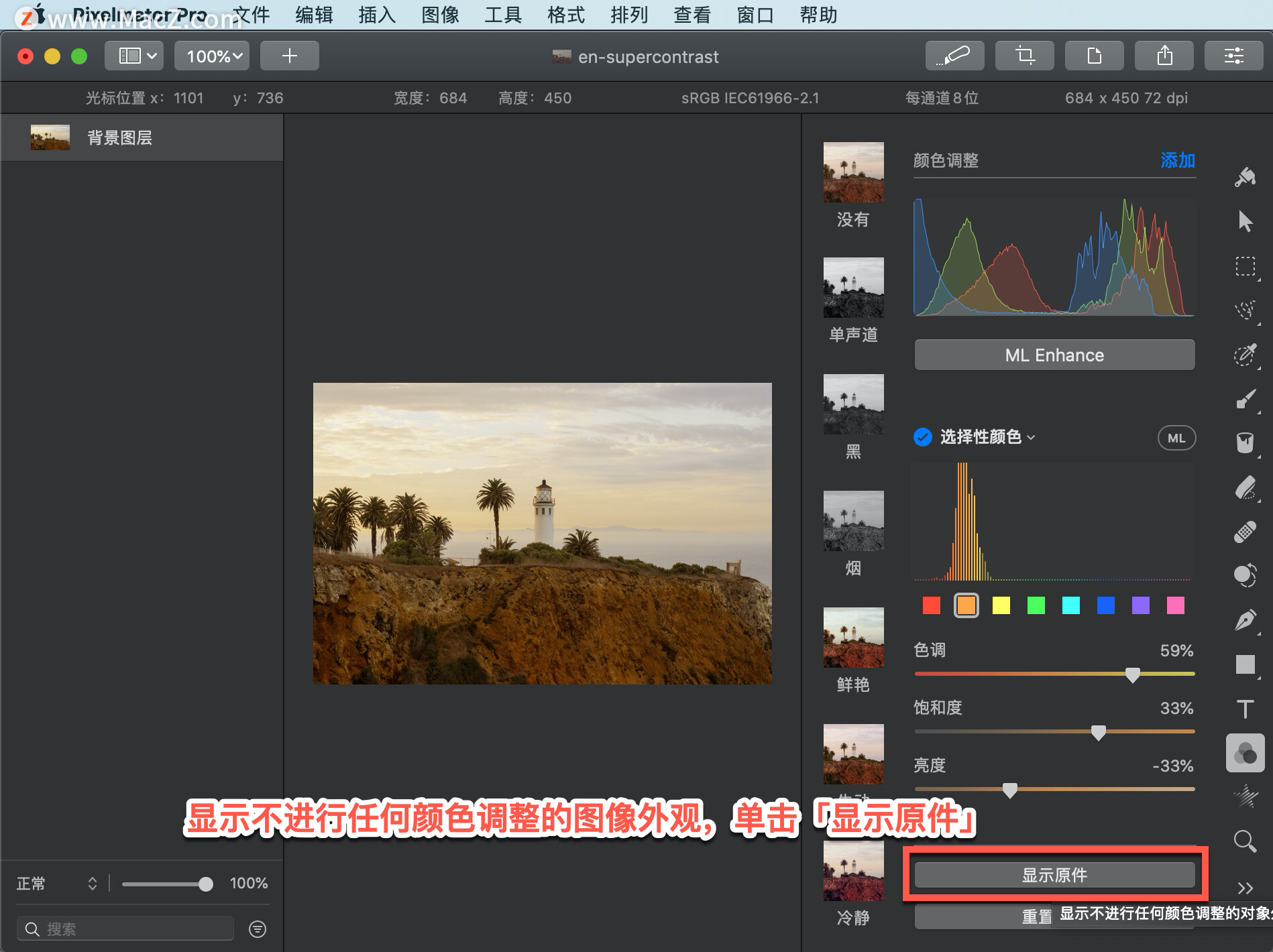Open the 100% zoom dropdown
The width and height of the screenshot is (1273, 952).
212,56
